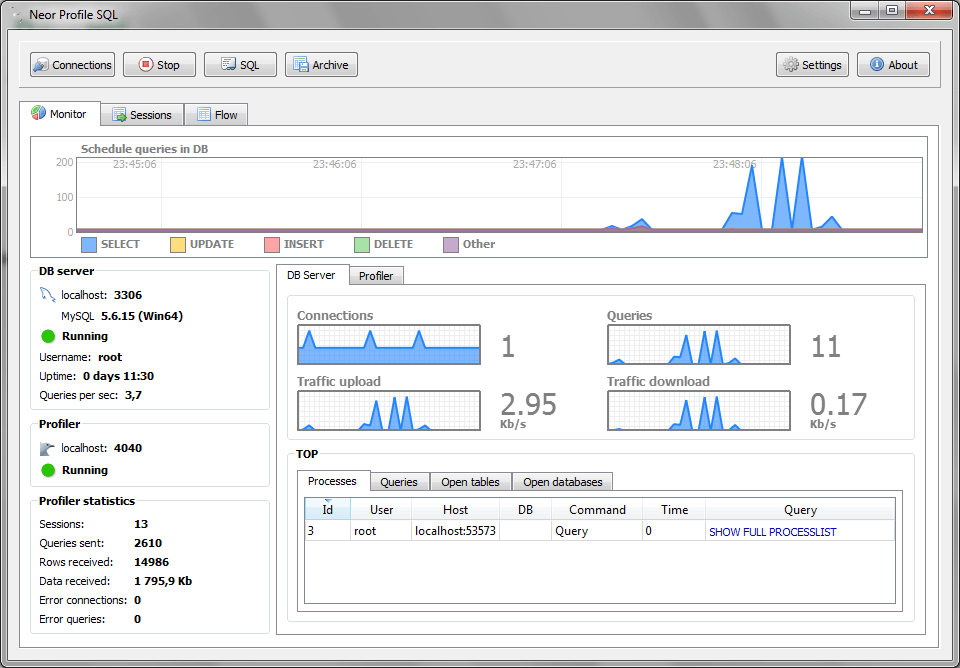This screenshot has height=668, width=960.
Task: Click the Time column header
Action: coord(674,510)
